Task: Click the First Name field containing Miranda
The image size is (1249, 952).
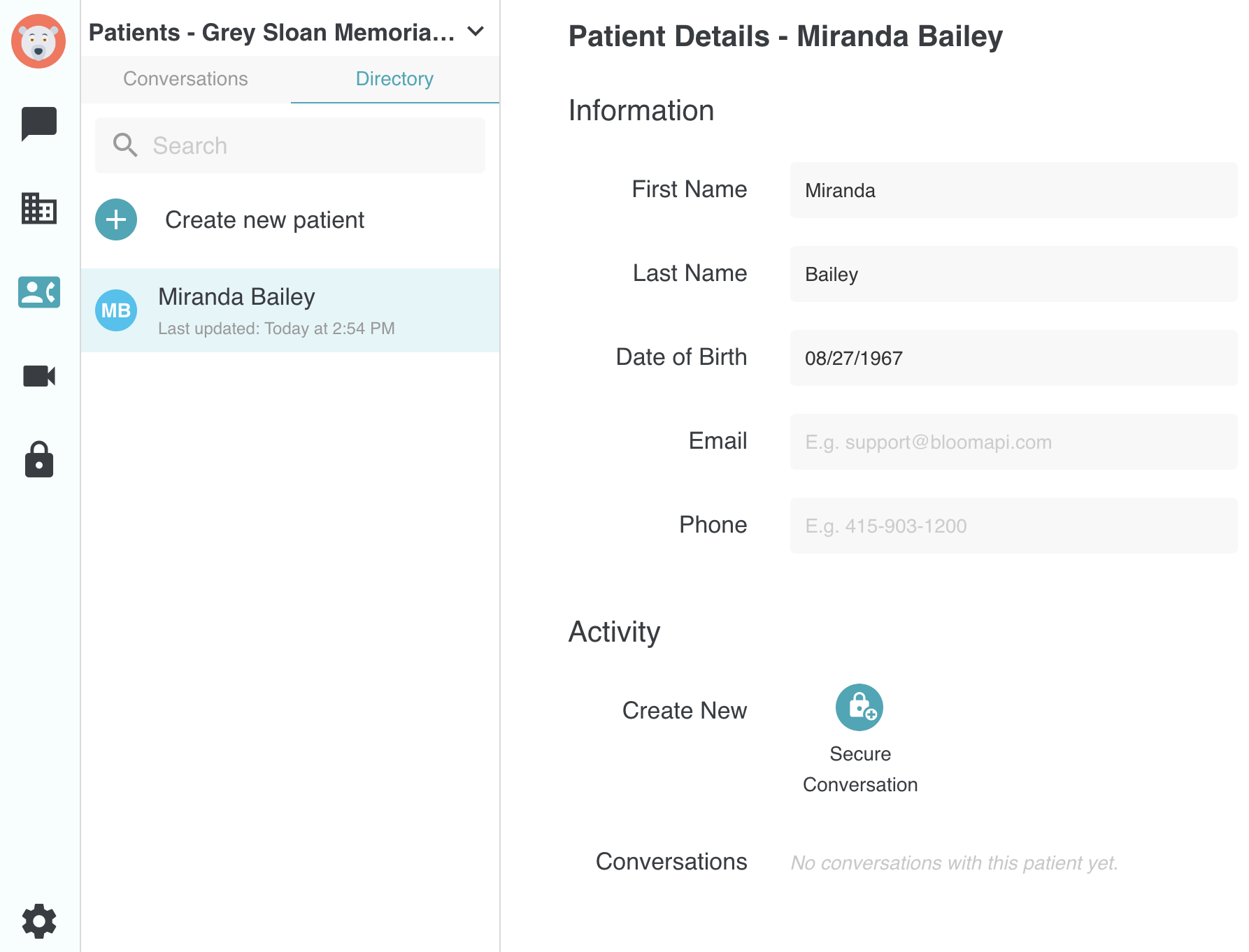Action: [1013, 190]
